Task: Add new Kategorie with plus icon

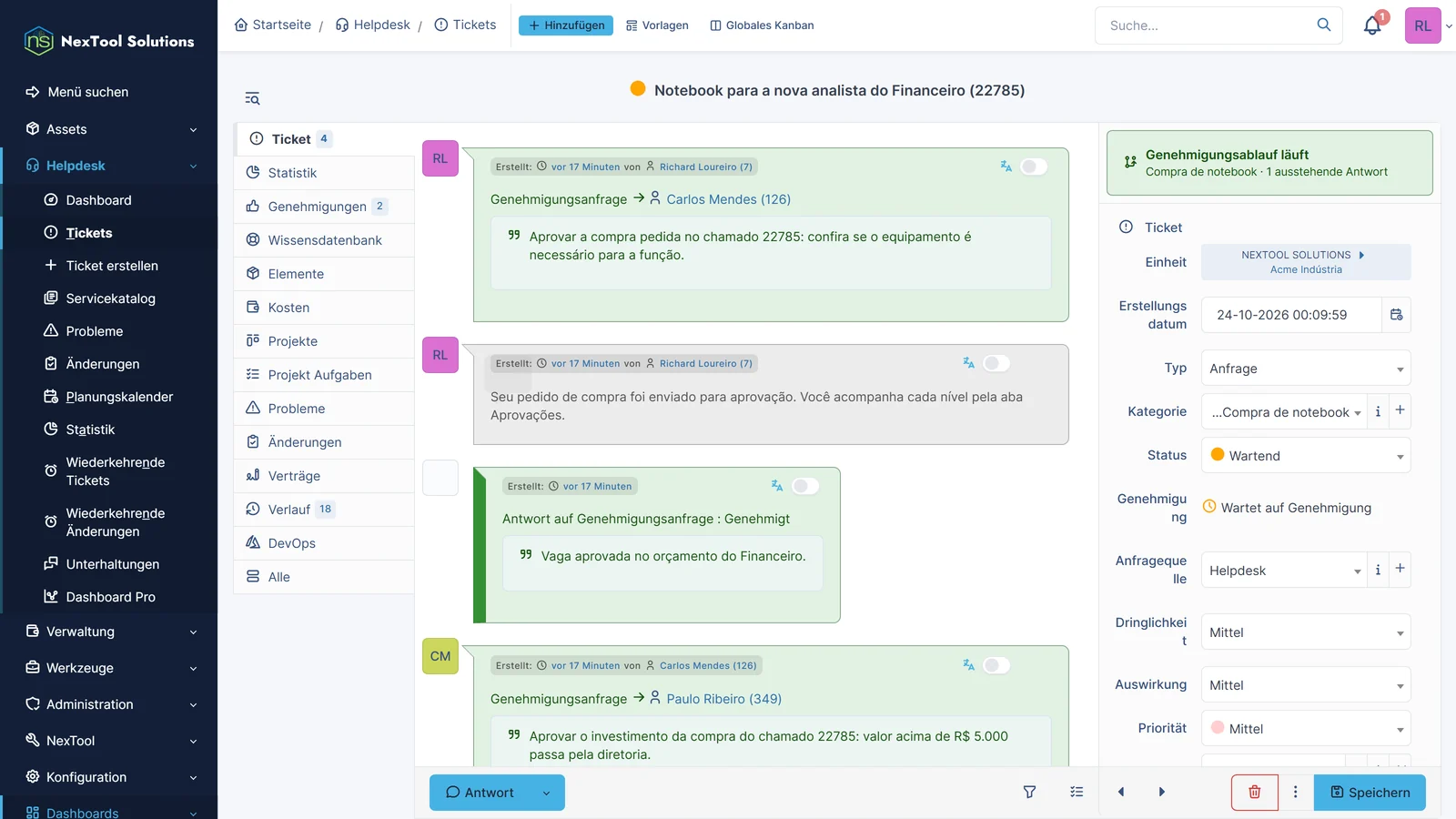Action: coord(1400,410)
